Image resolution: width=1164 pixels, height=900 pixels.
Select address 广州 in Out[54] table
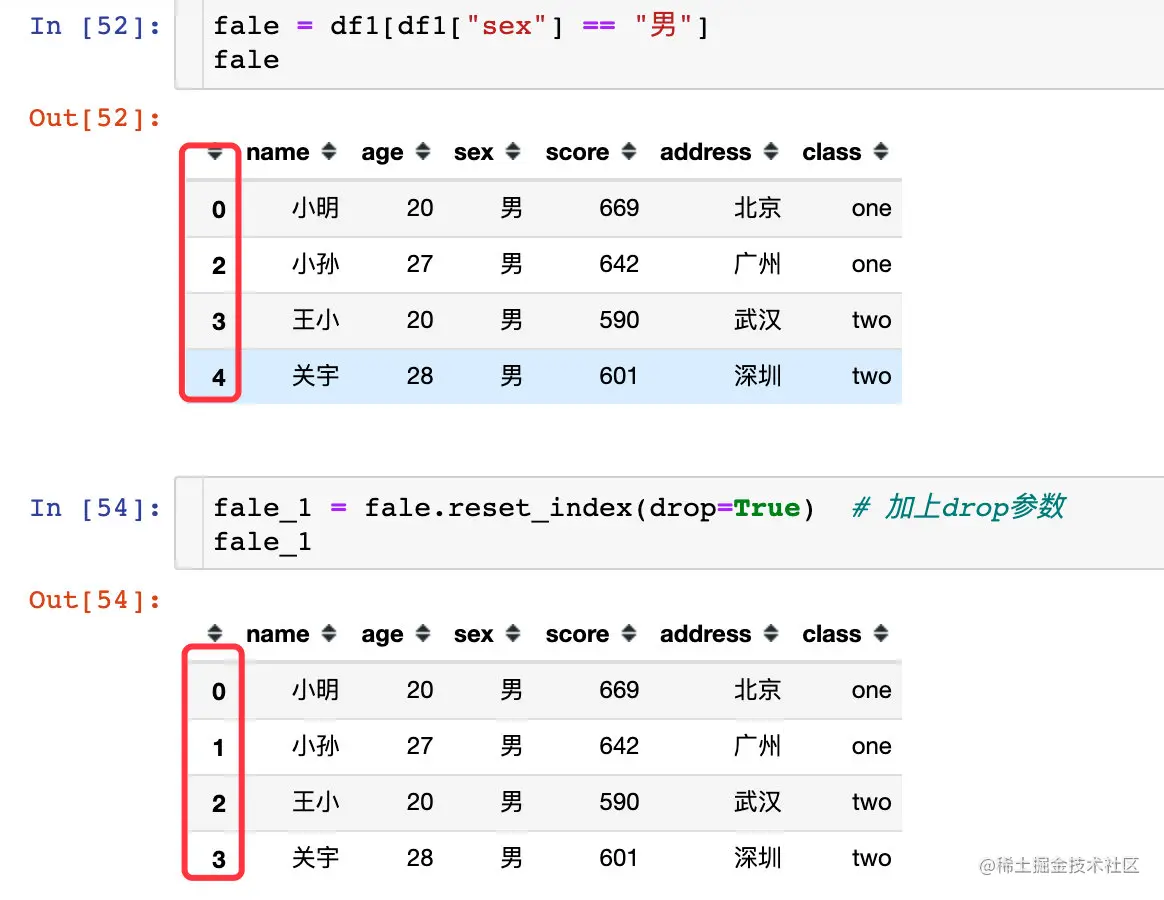(x=757, y=746)
